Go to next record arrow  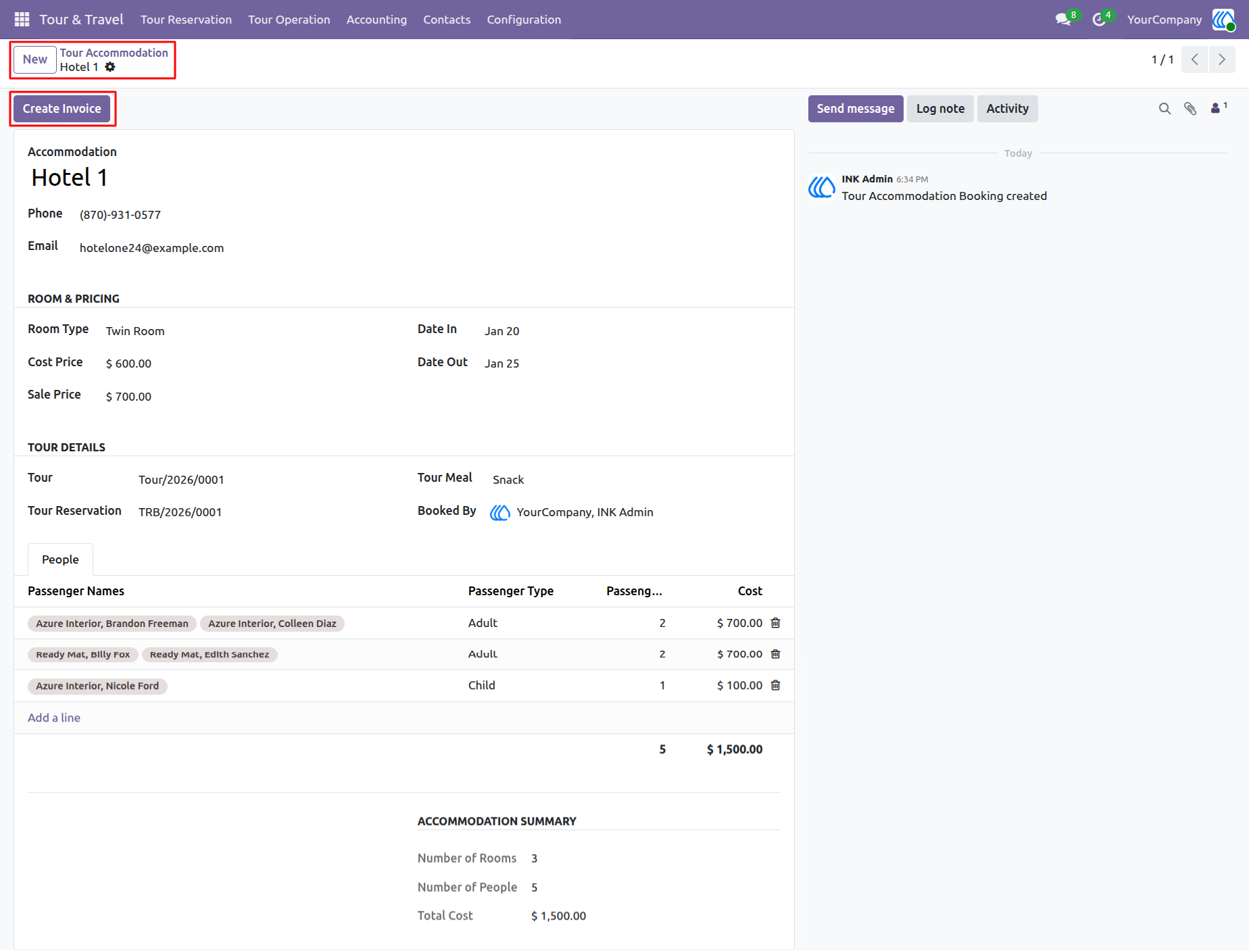click(1222, 59)
